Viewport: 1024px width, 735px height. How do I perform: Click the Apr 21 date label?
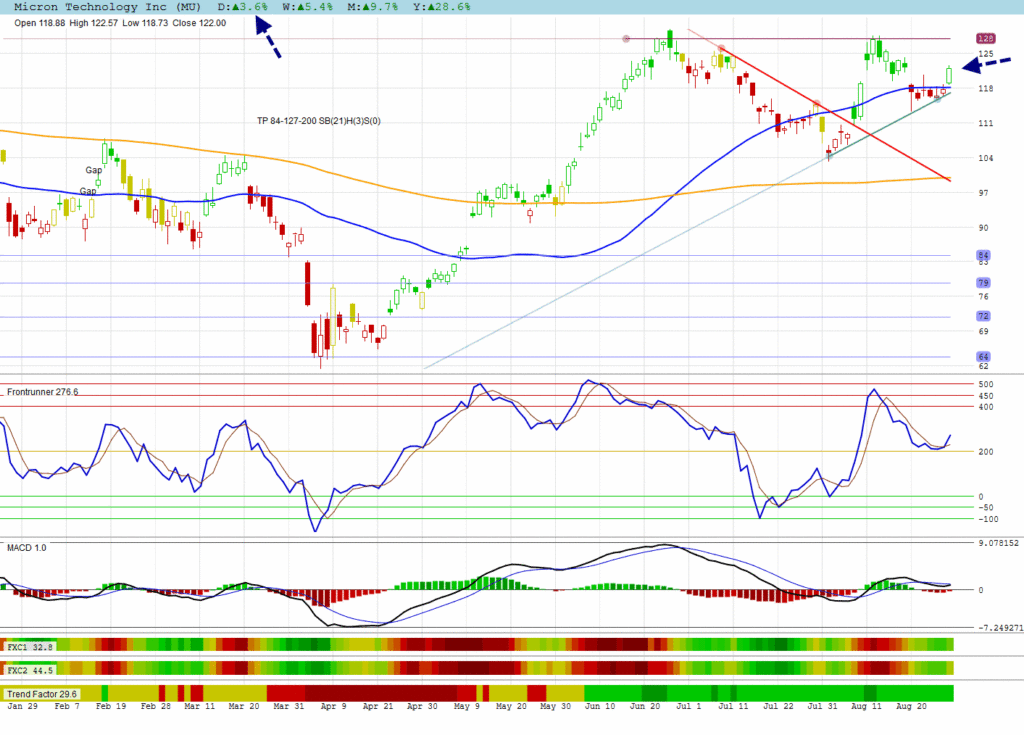pyautogui.click(x=377, y=706)
